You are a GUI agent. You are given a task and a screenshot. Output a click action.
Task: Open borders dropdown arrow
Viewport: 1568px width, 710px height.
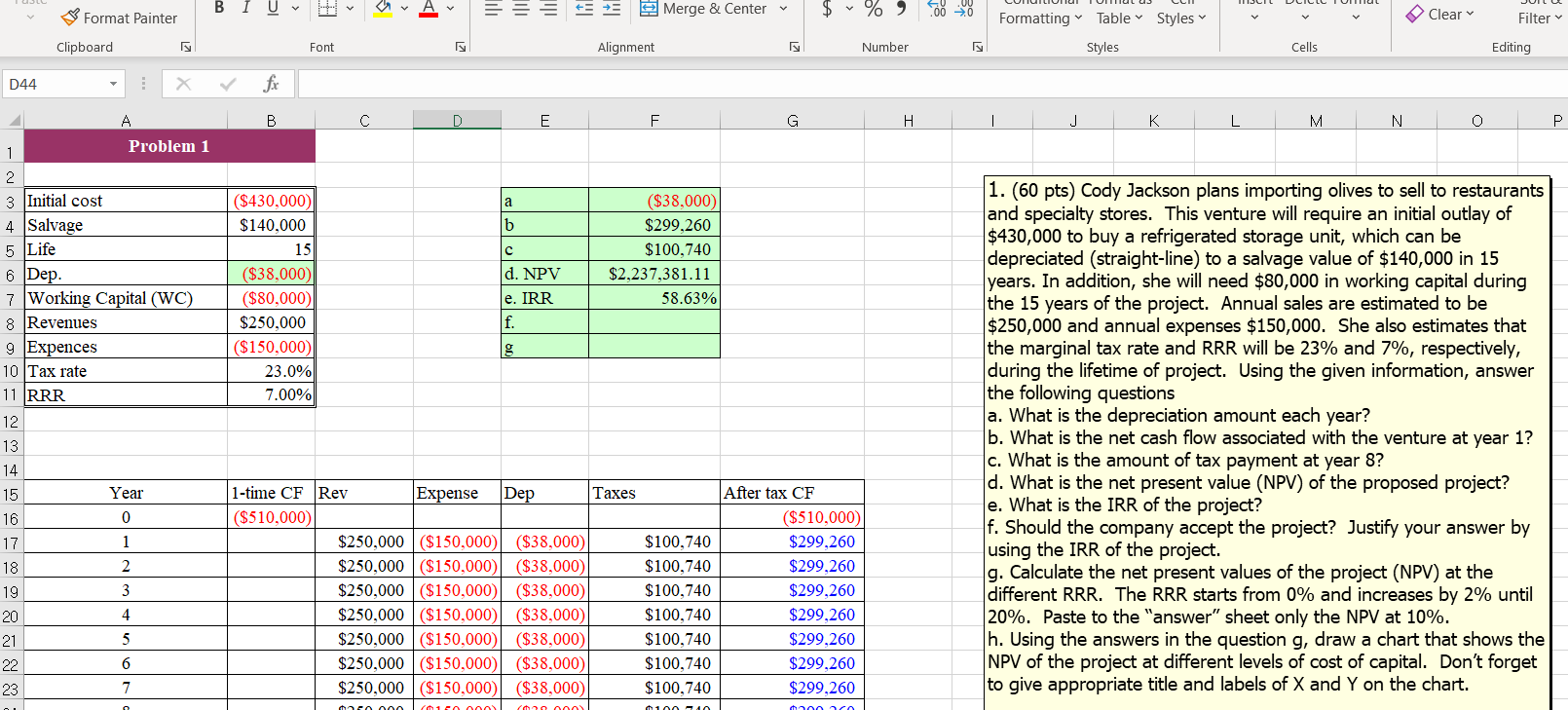350,8
